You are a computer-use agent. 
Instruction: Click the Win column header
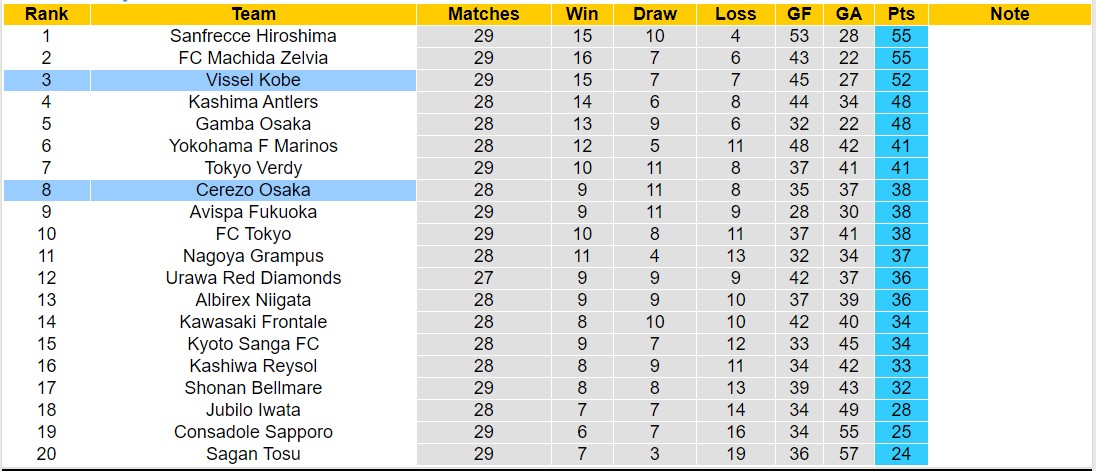point(582,14)
